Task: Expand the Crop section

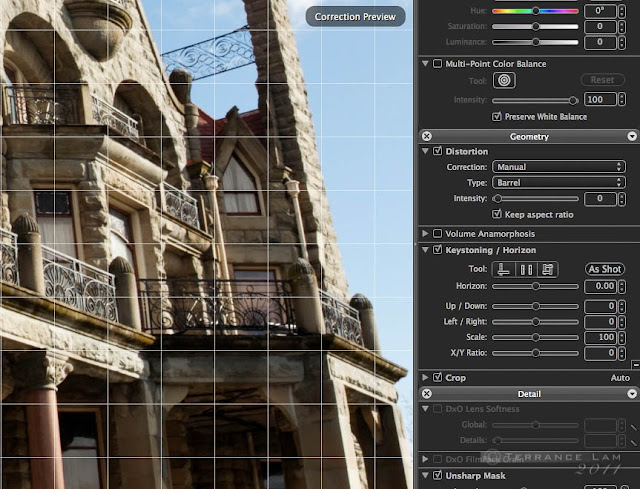Action: click(x=426, y=378)
